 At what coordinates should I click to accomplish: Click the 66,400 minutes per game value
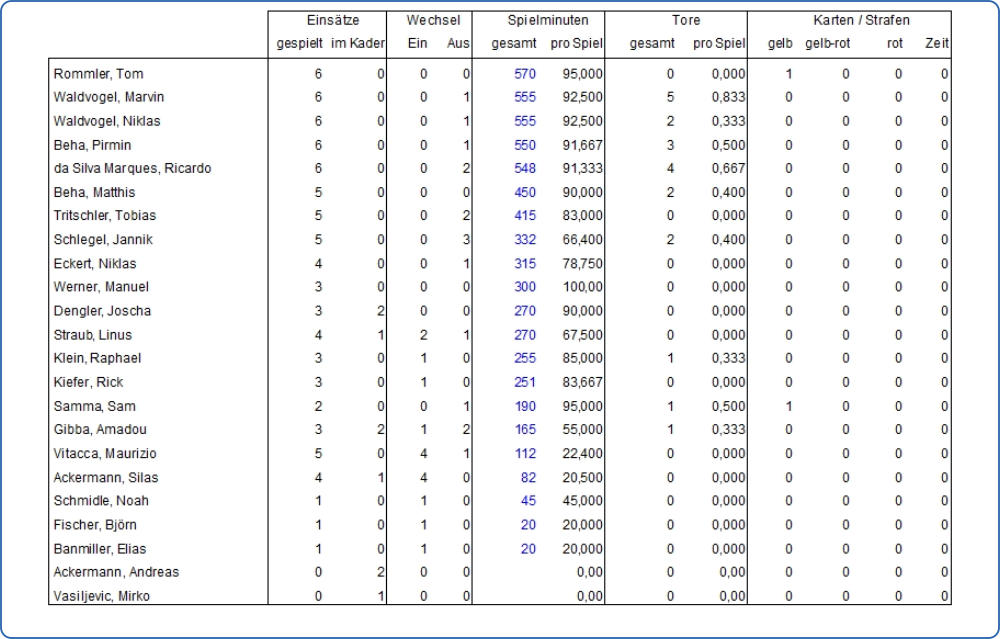tap(582, 240)
